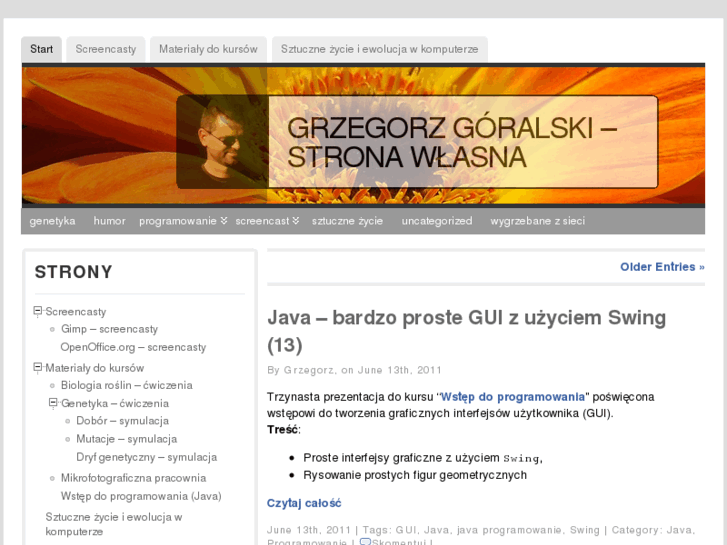Viewport: 727px width, 545px height.
Task: Open the programowanie category menu
Action: pyautogui.click(x=178, y=221)
